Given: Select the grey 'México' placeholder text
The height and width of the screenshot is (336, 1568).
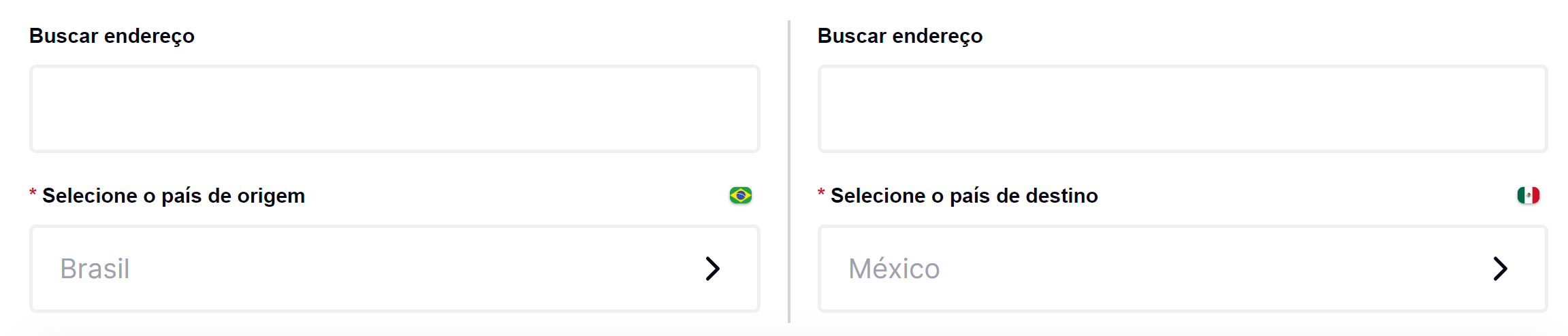Looking at the screenshot, I should point(894,269).
